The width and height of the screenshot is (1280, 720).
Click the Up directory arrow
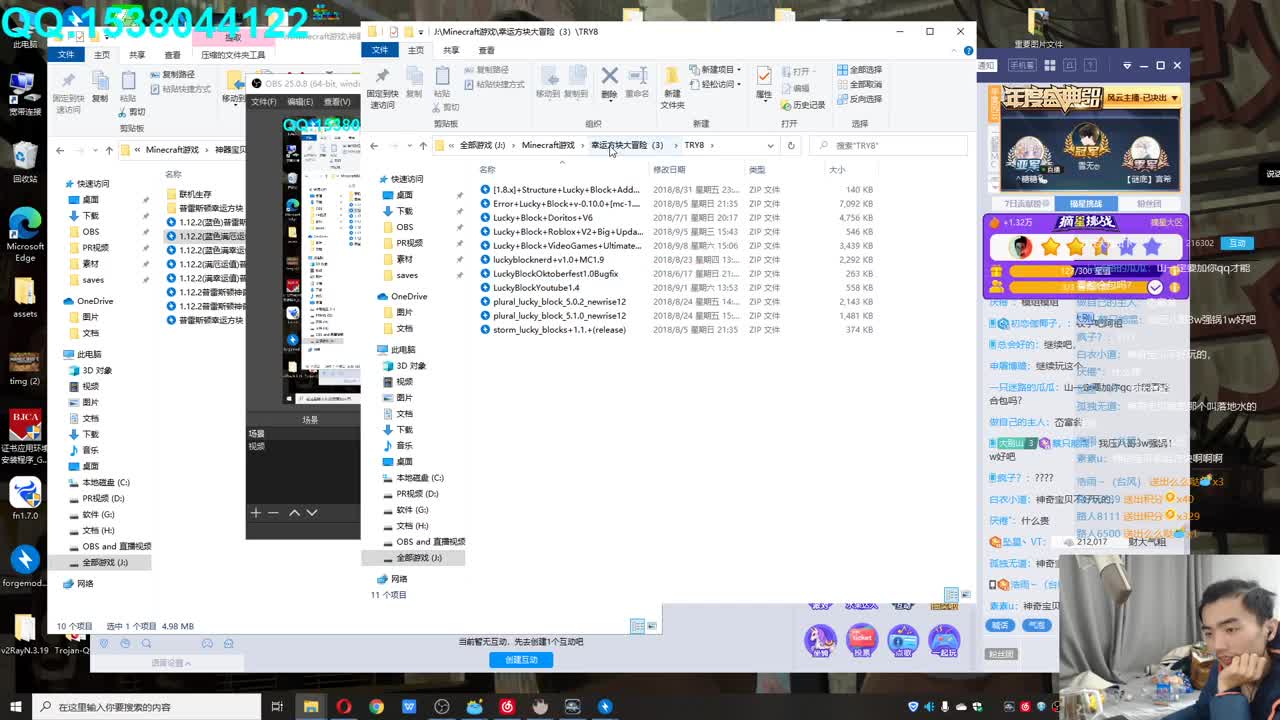tap(423, 145)
